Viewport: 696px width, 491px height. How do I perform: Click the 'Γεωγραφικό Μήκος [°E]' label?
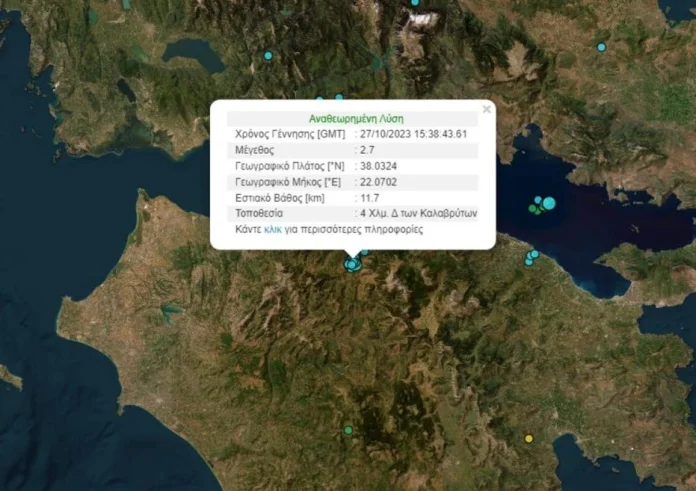point(288,182)
